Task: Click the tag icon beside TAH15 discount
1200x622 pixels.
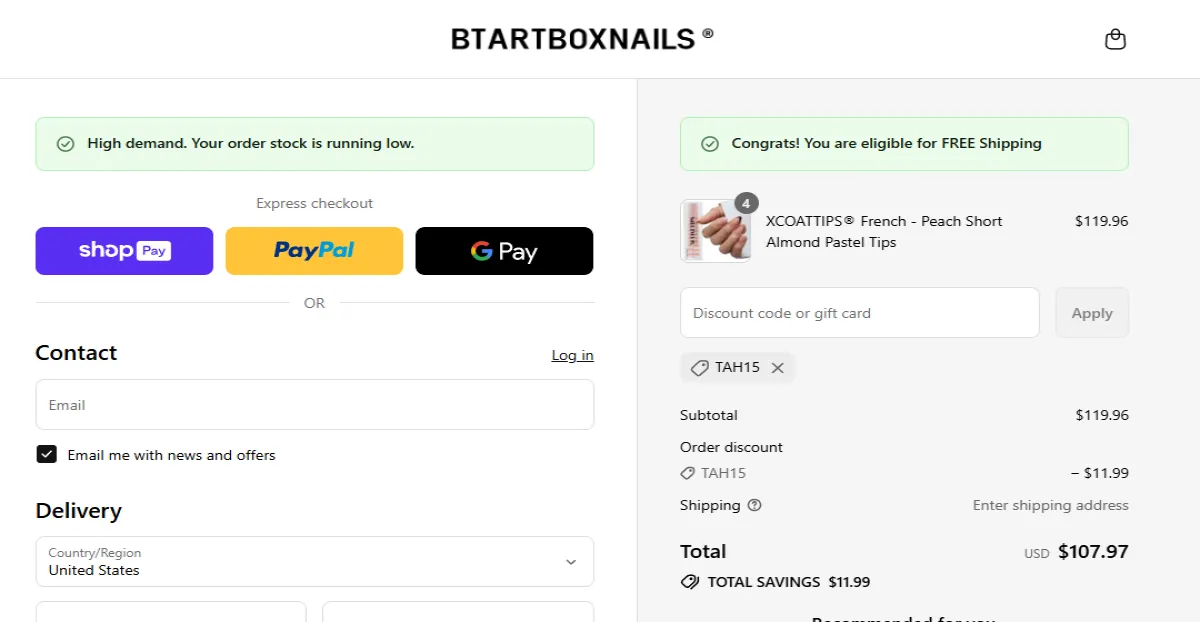Action: coord(699,367)
